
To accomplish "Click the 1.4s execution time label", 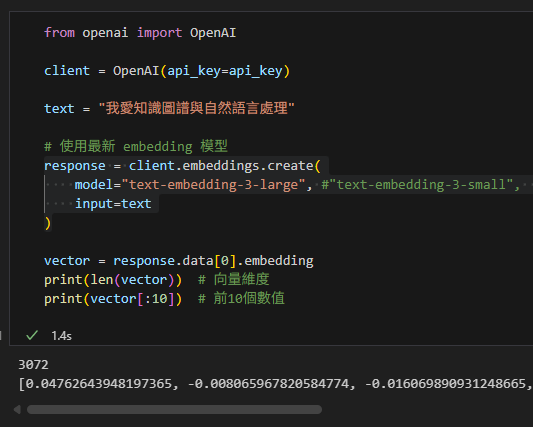I will point(62,336).
